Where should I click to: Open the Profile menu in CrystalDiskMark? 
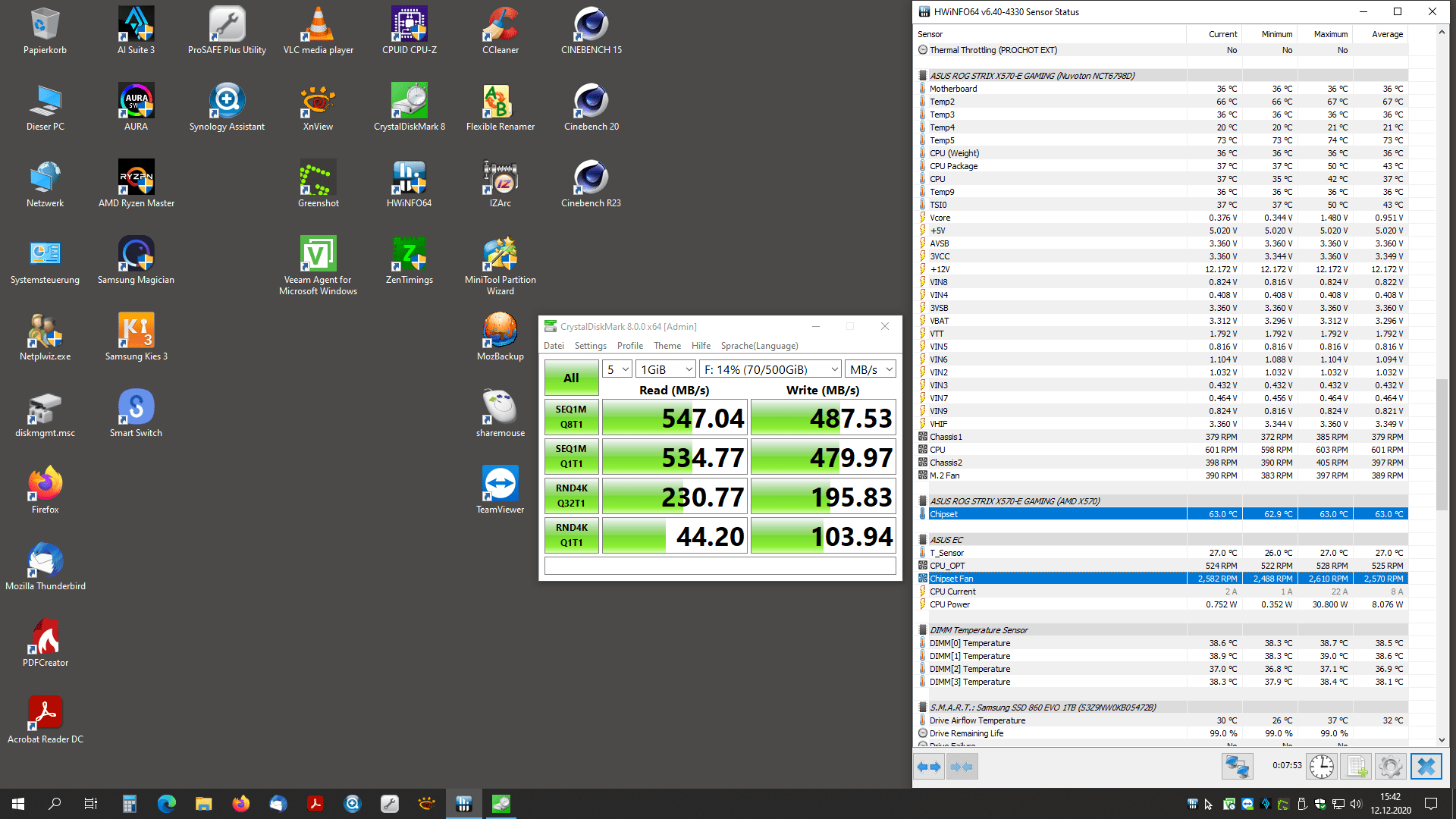629,346
